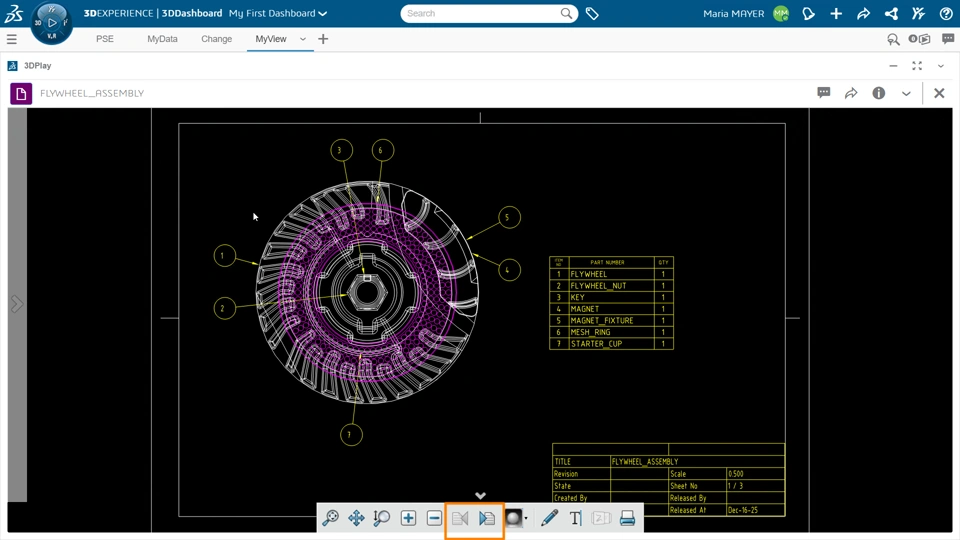Image resolution: width=960 pixels, height=540 pixels.
Task: Click the top bar Share arrow icon
Action: click(x=864, y=13)
